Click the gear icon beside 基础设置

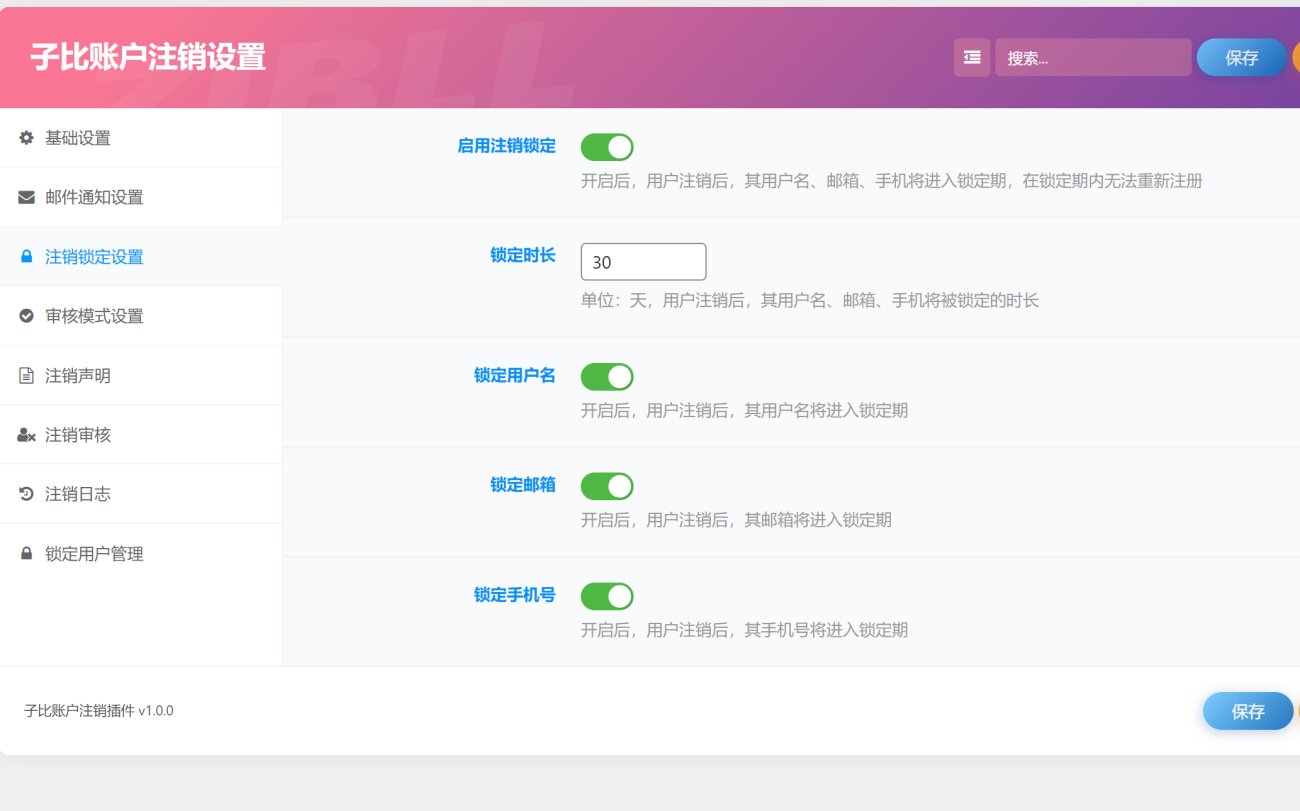pyautogui.click(x=25, y=137)
